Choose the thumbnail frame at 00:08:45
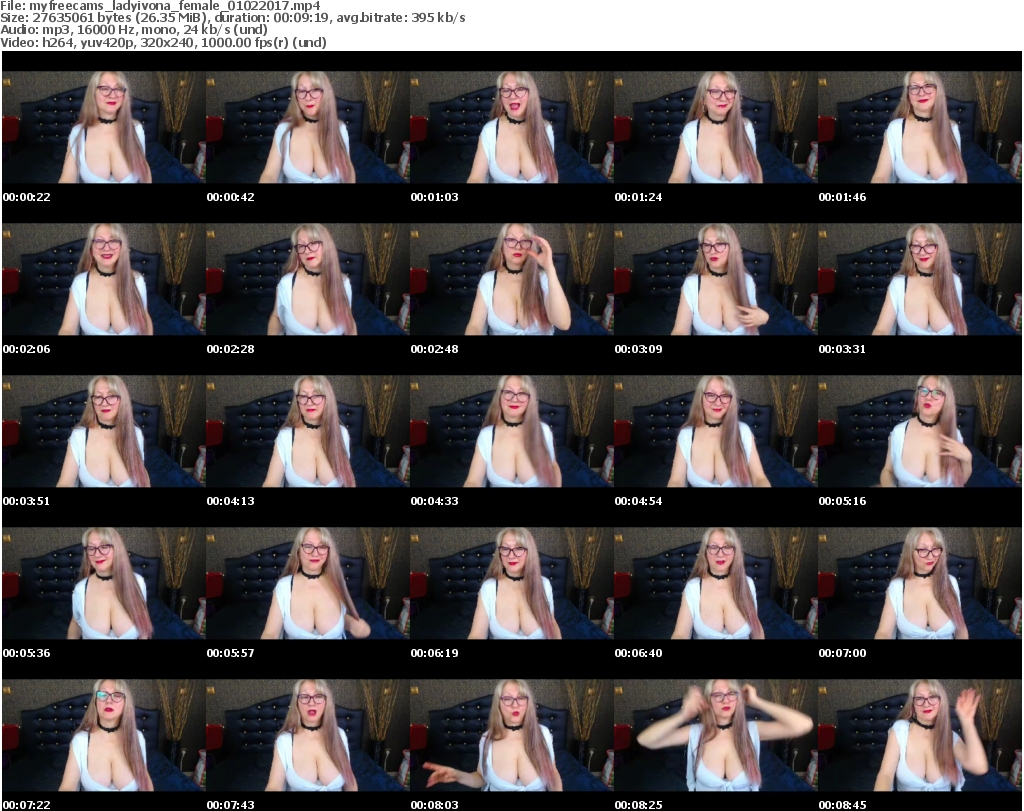This screenshot has width=1024, height=811. [x=920, y=736]
